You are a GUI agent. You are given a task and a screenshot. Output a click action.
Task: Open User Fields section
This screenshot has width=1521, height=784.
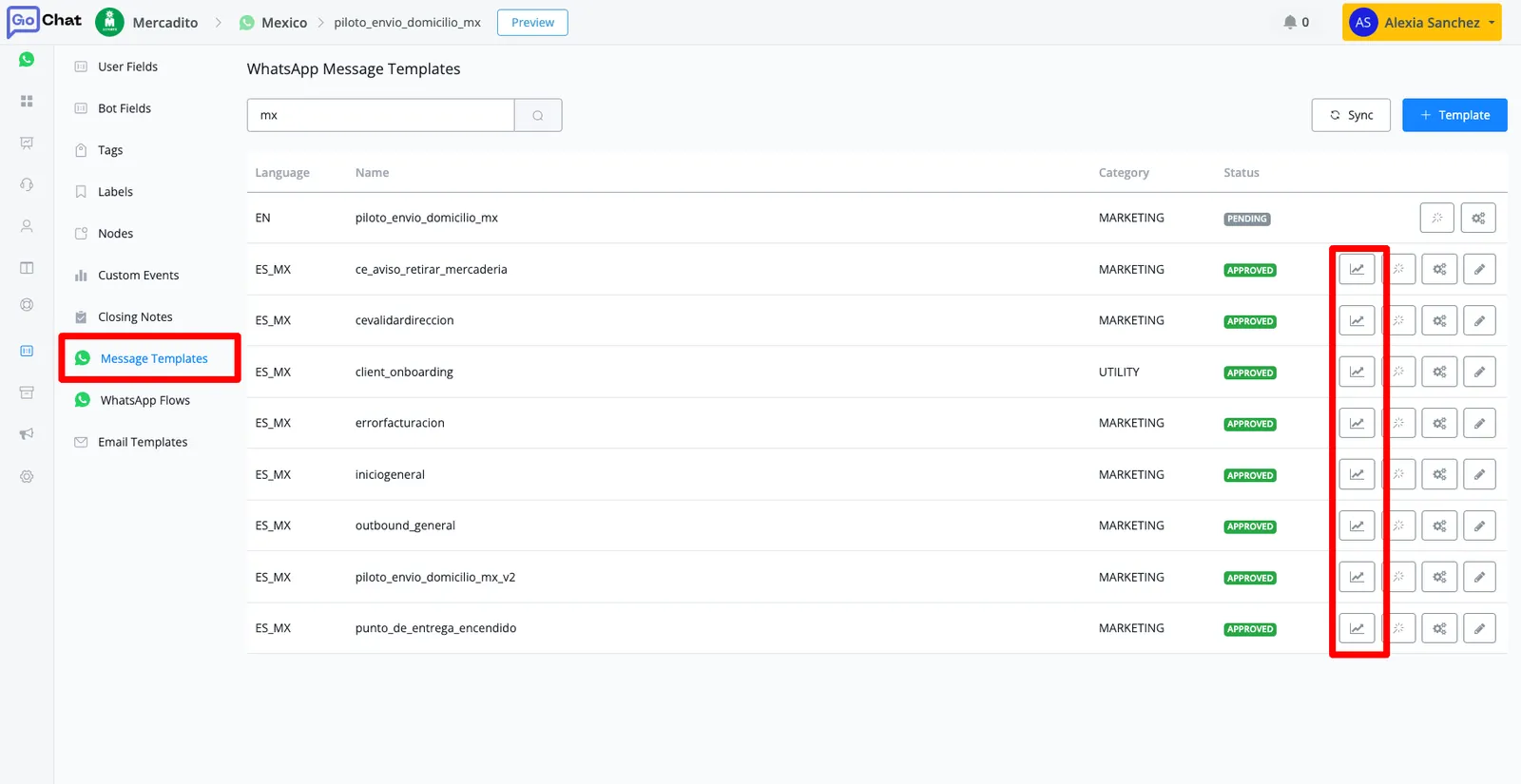click(x=127, y=67)
